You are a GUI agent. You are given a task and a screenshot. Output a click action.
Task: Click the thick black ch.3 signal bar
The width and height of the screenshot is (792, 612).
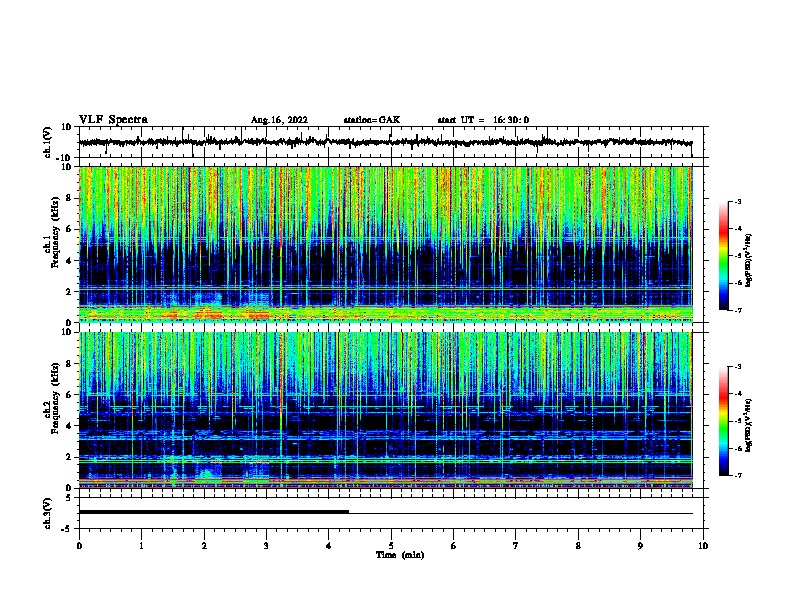click(x=214, y=512)
